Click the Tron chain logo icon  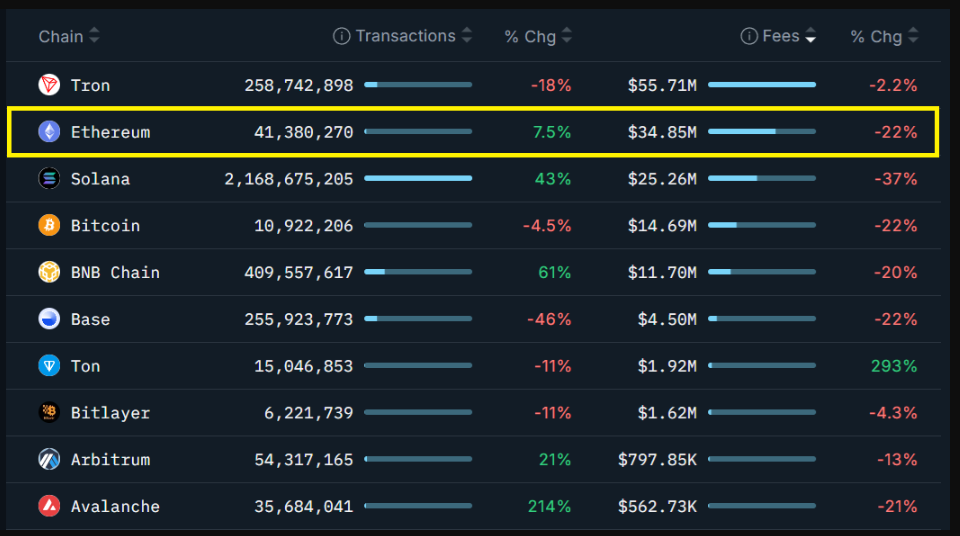pyautogui.click(x=49, y=85)
